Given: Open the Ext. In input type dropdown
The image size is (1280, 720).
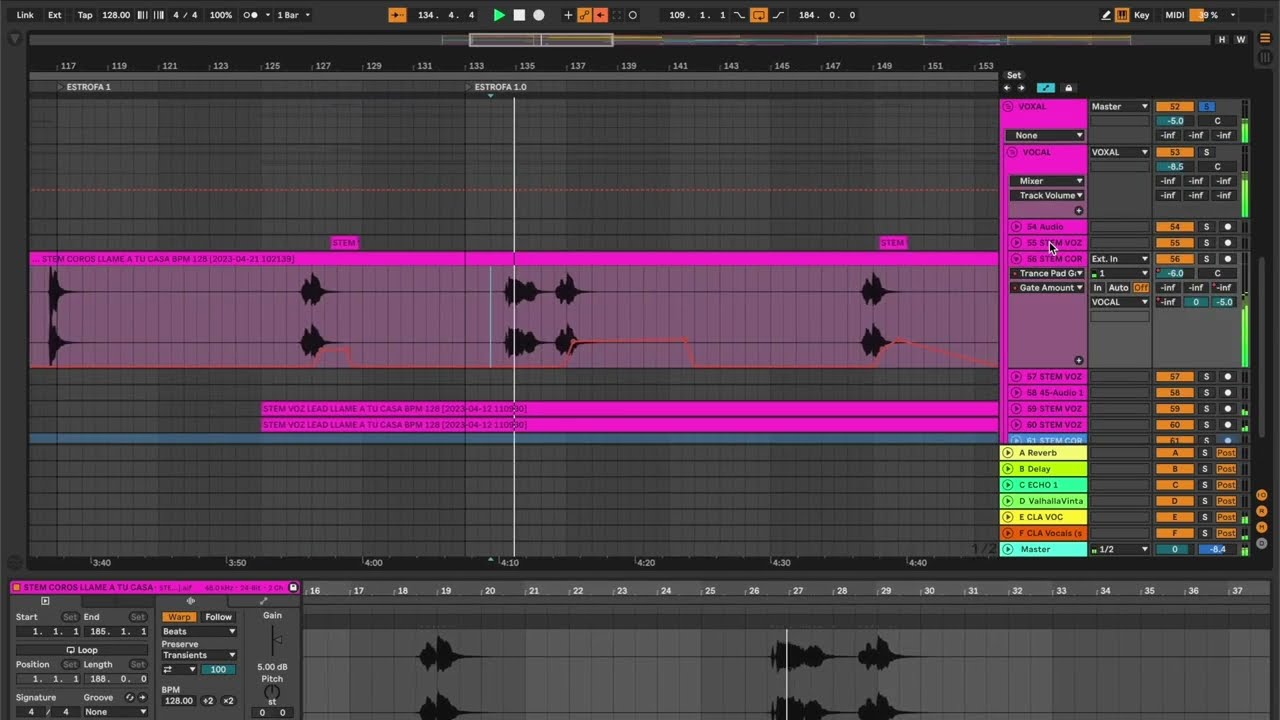Looking at the screenshot, I should point(1120,259).
